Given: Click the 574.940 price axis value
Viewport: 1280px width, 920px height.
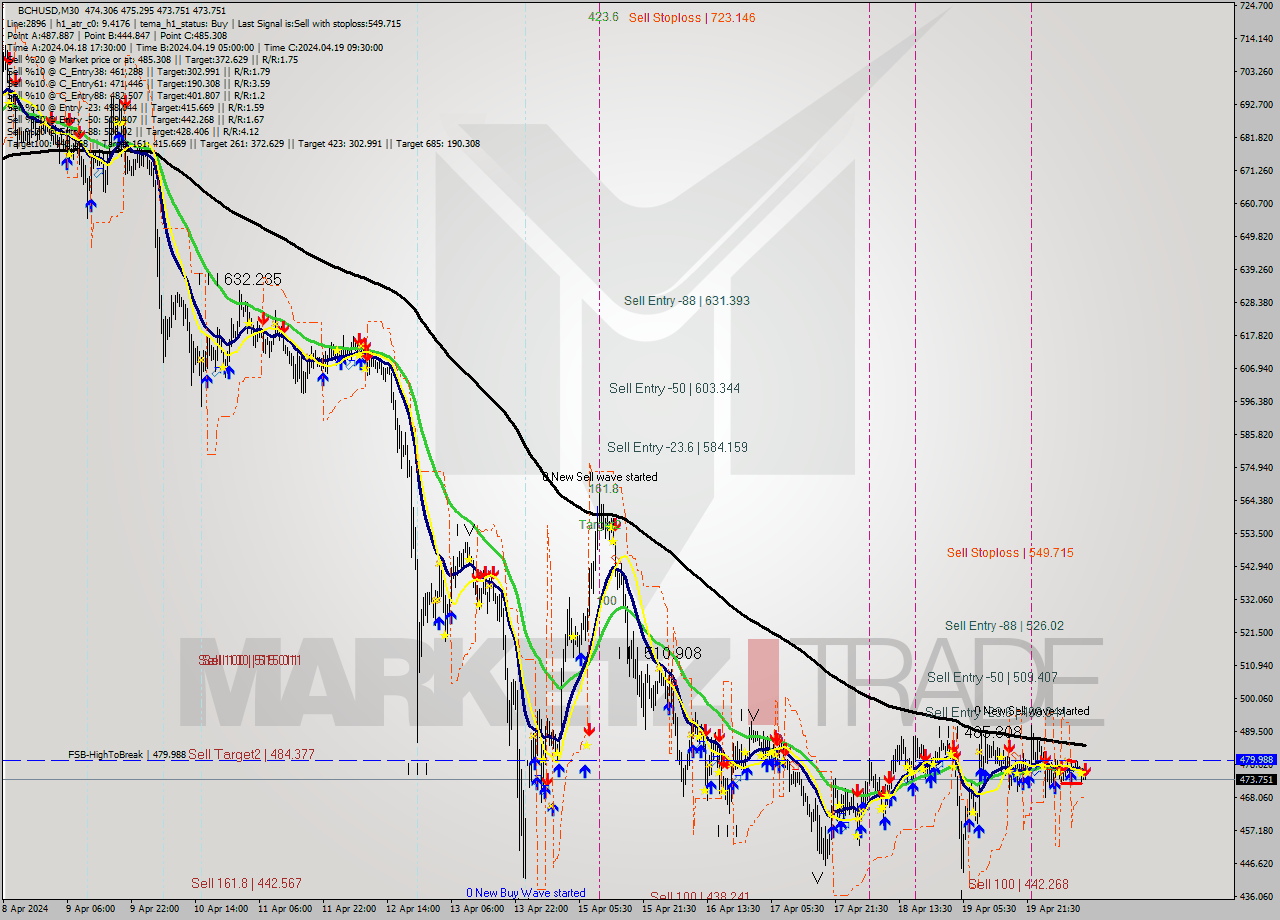Looking at the screenshot, I should (1256, 467).
